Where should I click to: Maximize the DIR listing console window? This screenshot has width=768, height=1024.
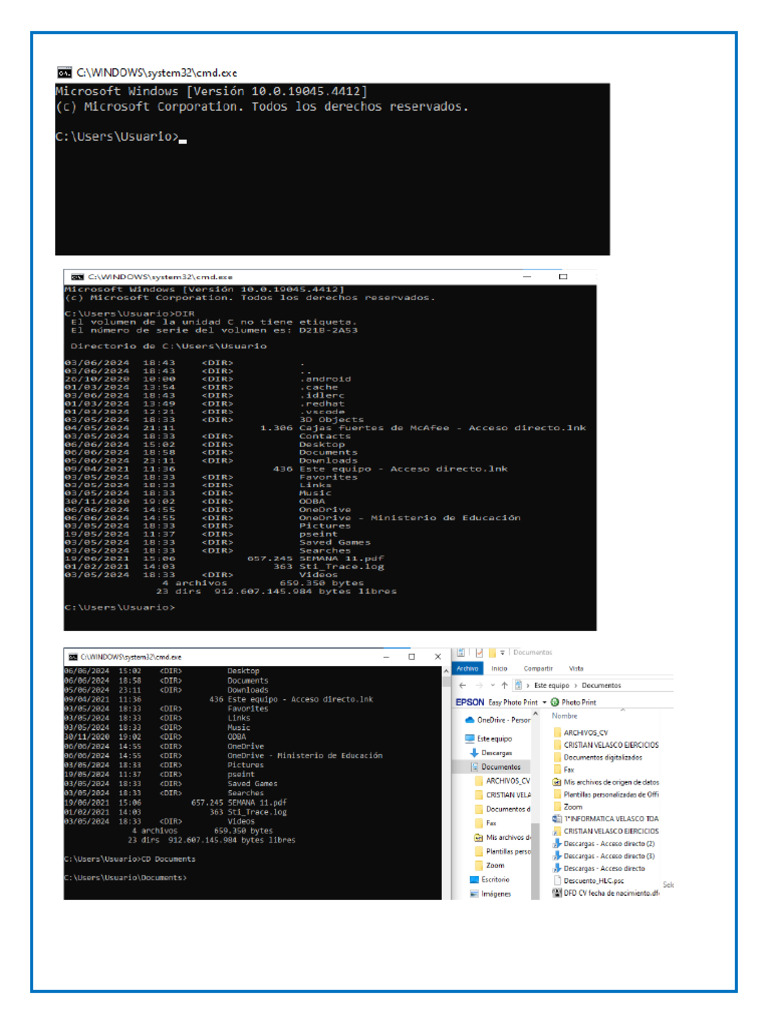pyautogui.click(x=562, y=277)
